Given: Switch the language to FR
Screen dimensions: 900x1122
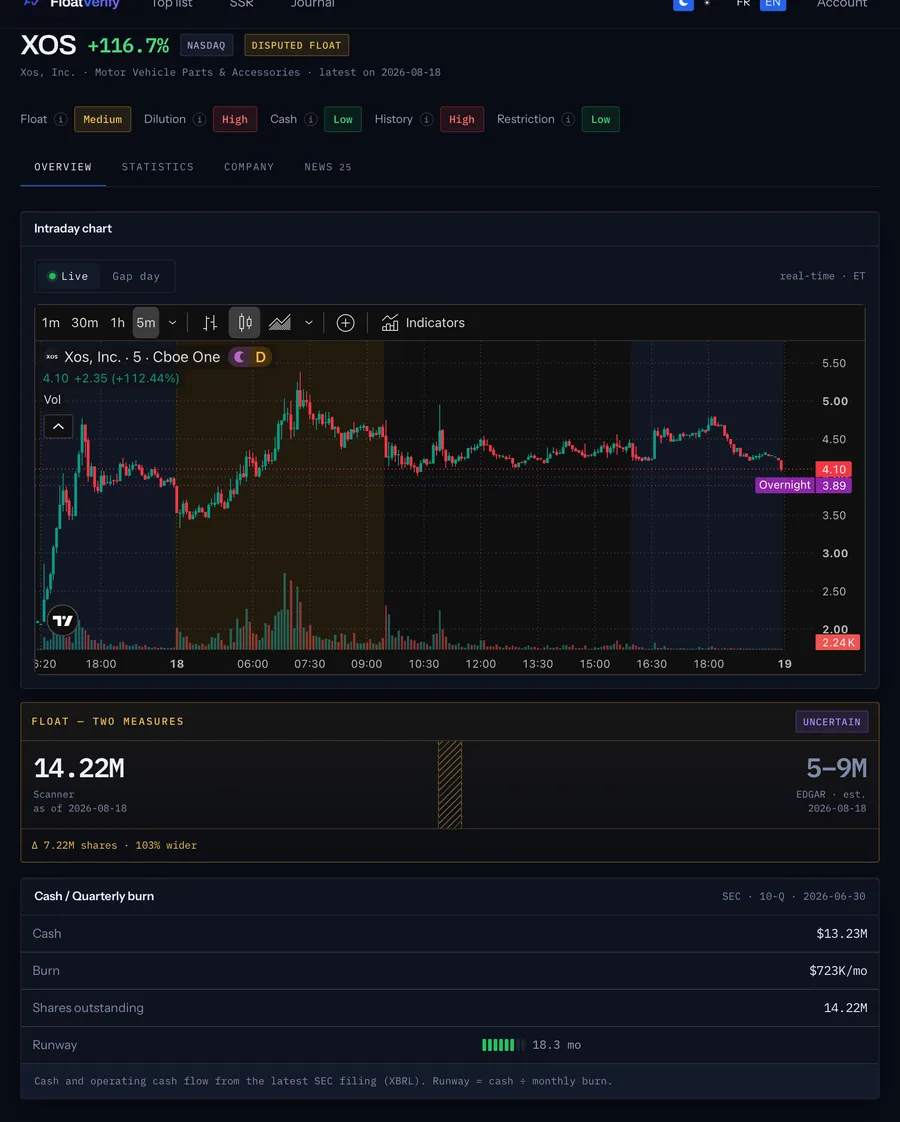Looking at the screenshot, I should 743,4.
